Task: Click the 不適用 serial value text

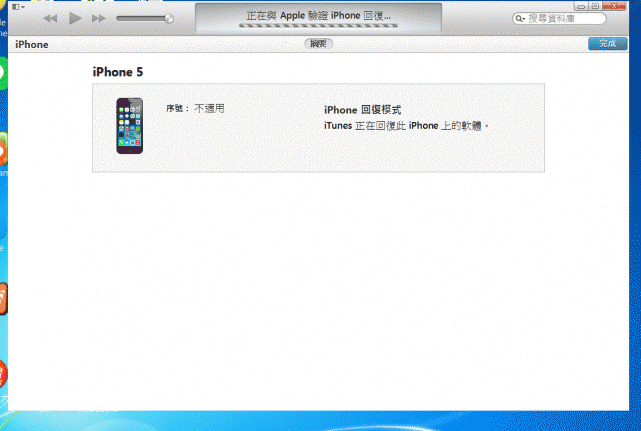Action: click(x=209, y=108)
